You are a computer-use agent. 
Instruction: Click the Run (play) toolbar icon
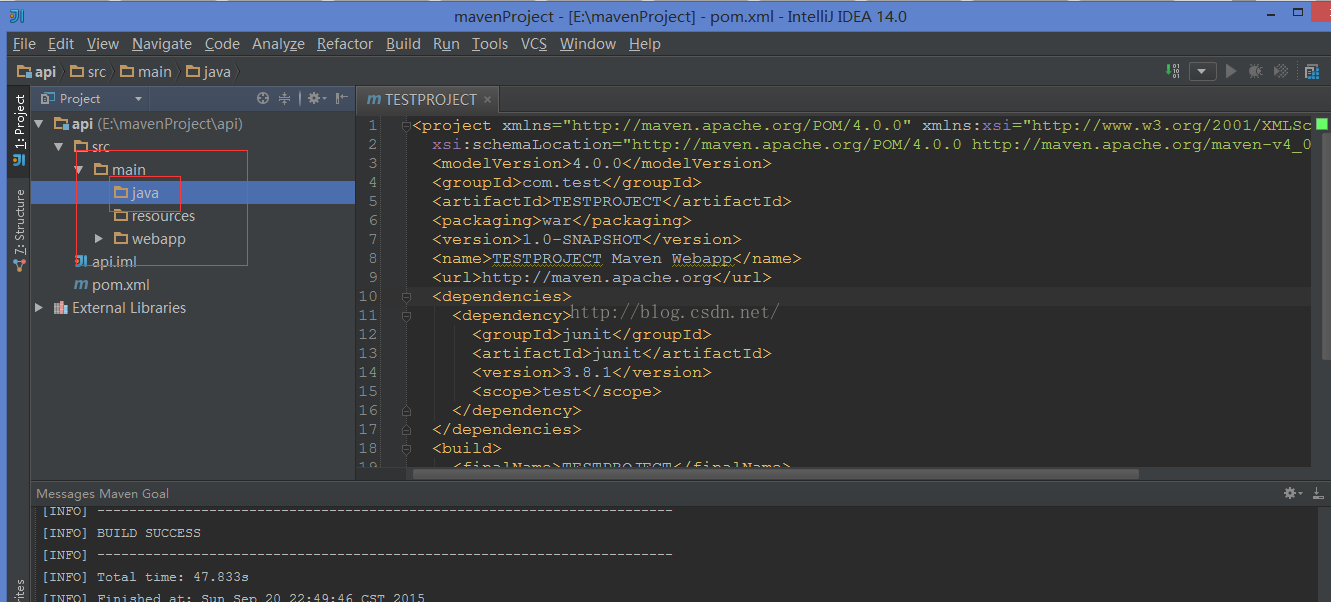(x=1231, y=71)
